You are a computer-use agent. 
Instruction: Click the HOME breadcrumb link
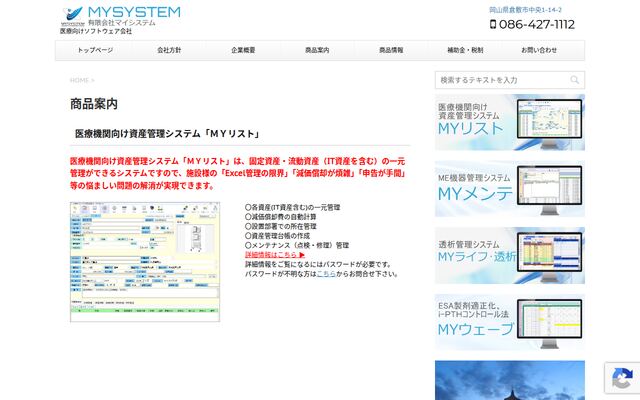(79, 80)
